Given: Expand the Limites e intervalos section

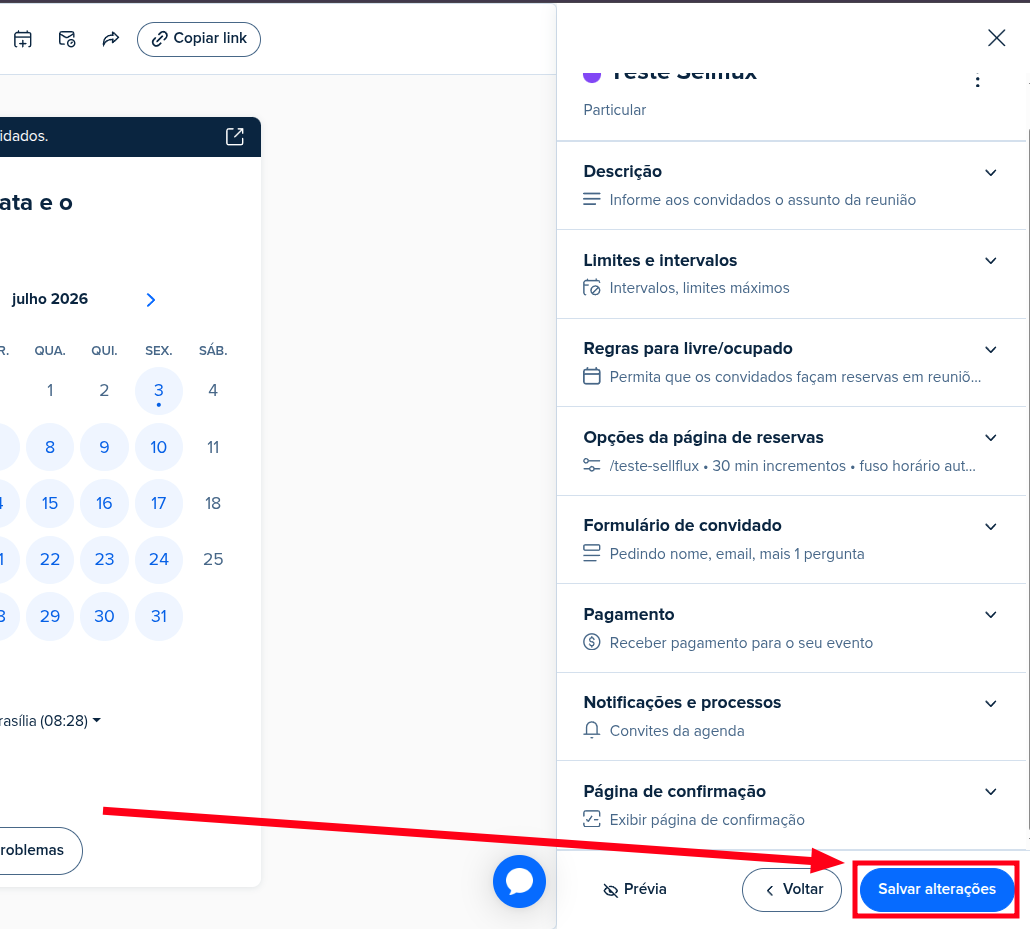Looking at the screenshot, I should [791, 274].
